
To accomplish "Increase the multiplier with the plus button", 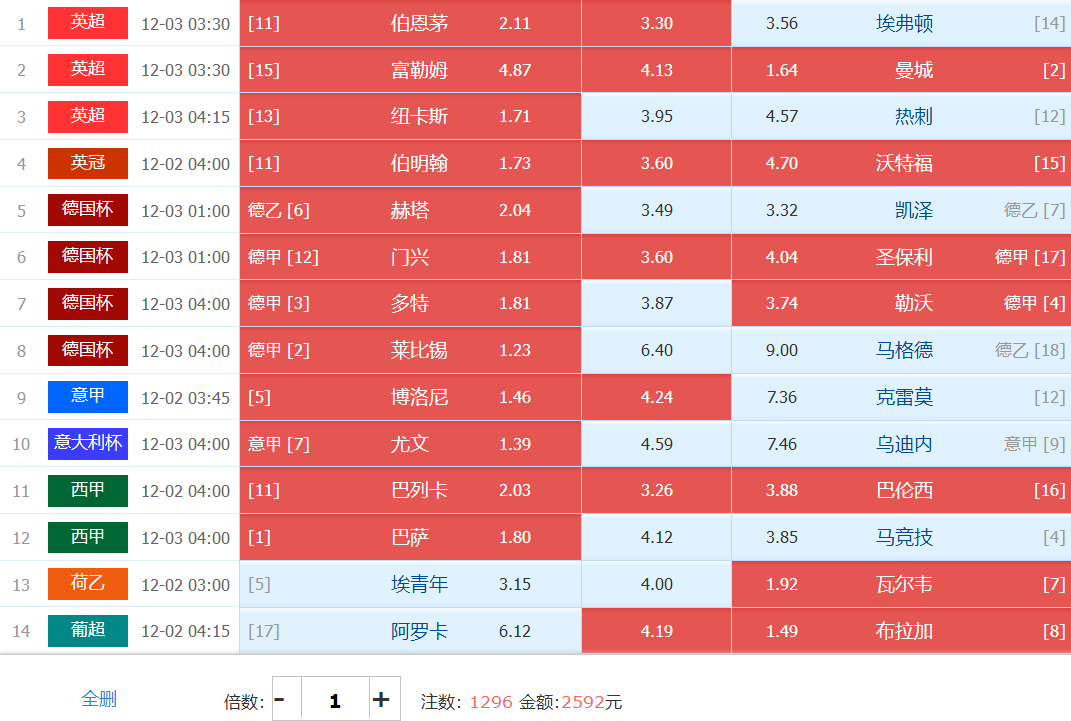I will point(381,700).
